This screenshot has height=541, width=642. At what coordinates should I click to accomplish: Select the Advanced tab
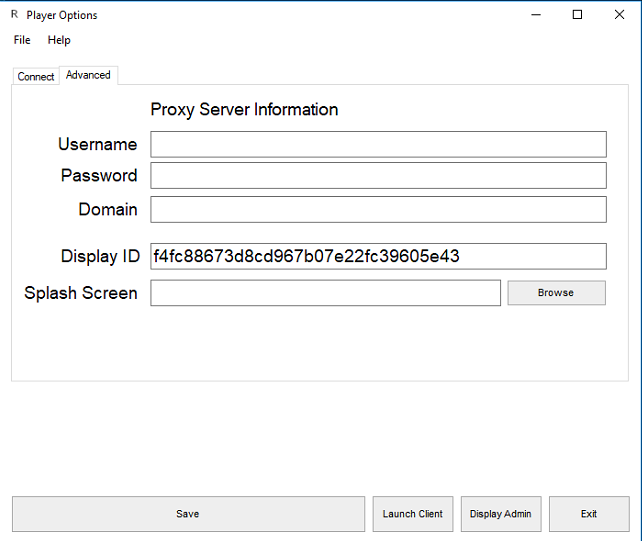pyautogui.click(x=88, y=75)
